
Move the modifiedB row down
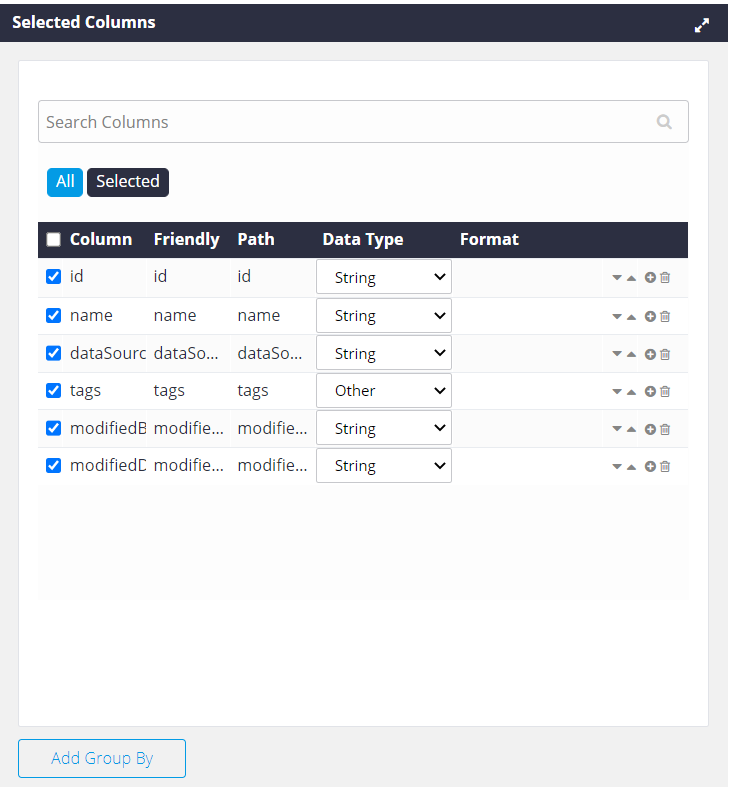tap(617, 429)
